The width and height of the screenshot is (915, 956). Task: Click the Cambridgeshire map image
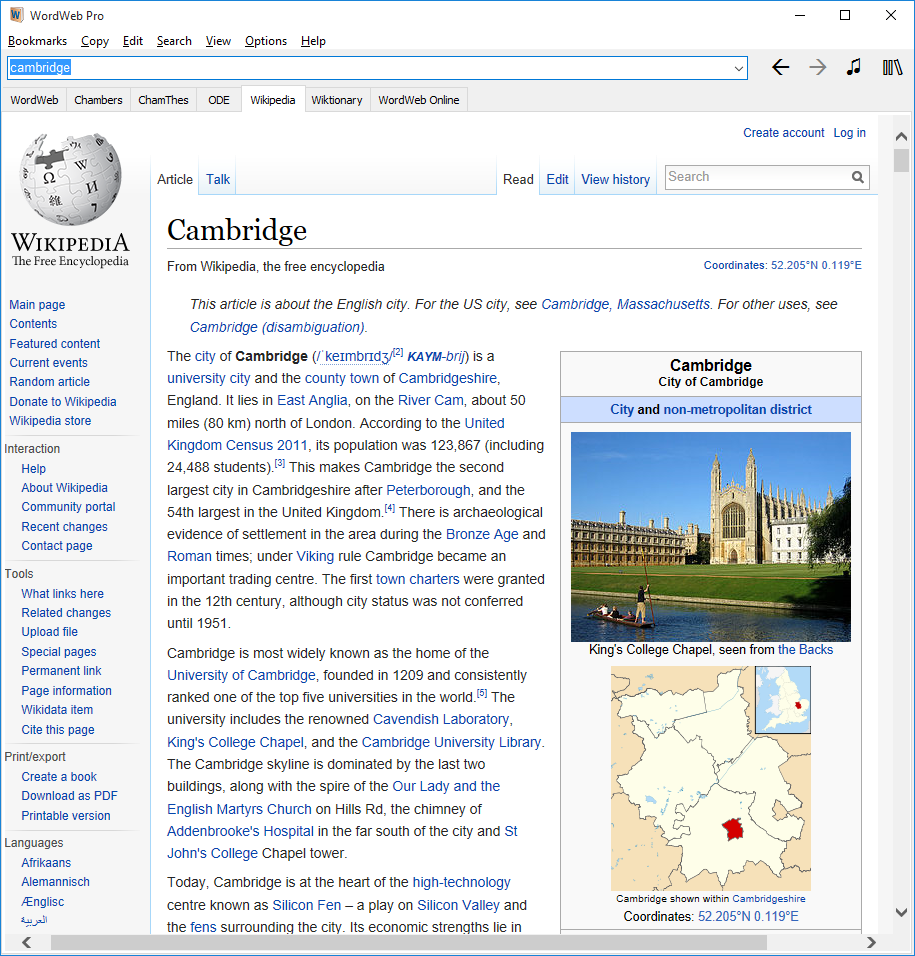coord(711,779)
